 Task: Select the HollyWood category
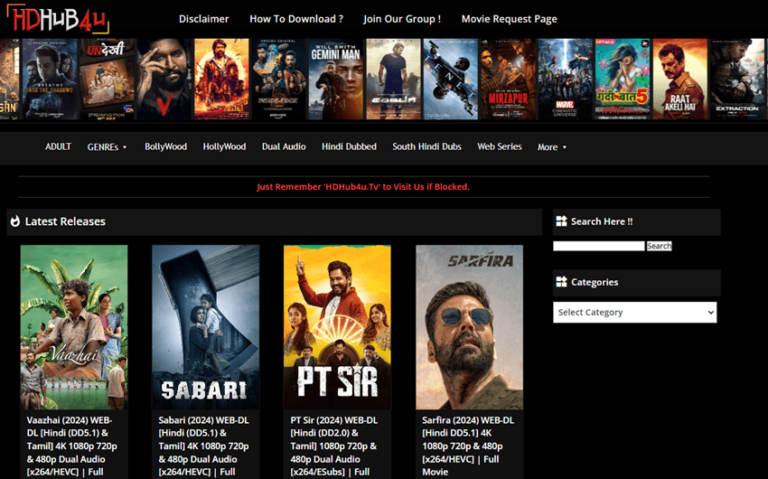(x=224, y=146)
